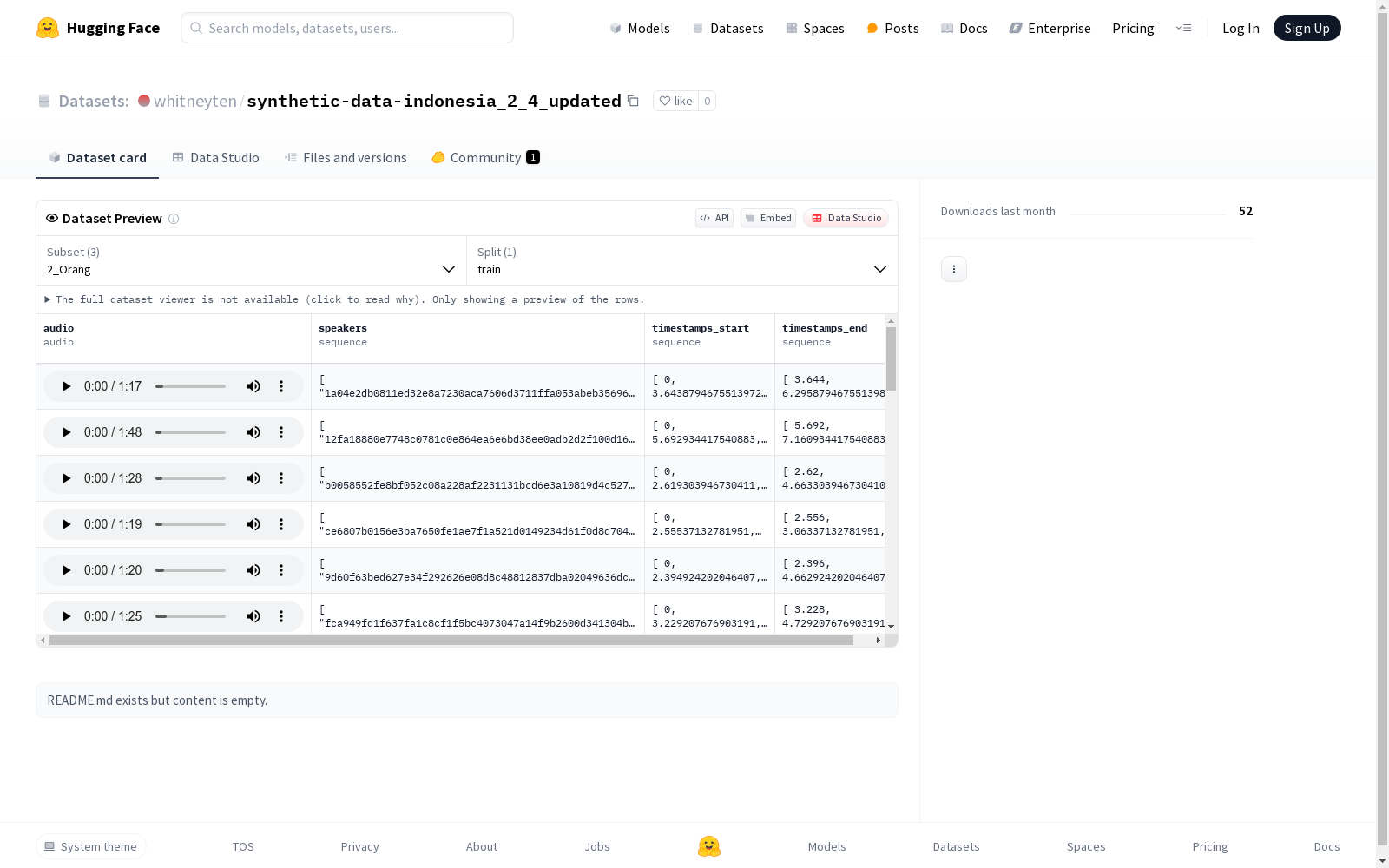This screenshot has height=868, width=1389.
Task: Open Enterprise in the top navigation
Action: tap(1050, 28)
